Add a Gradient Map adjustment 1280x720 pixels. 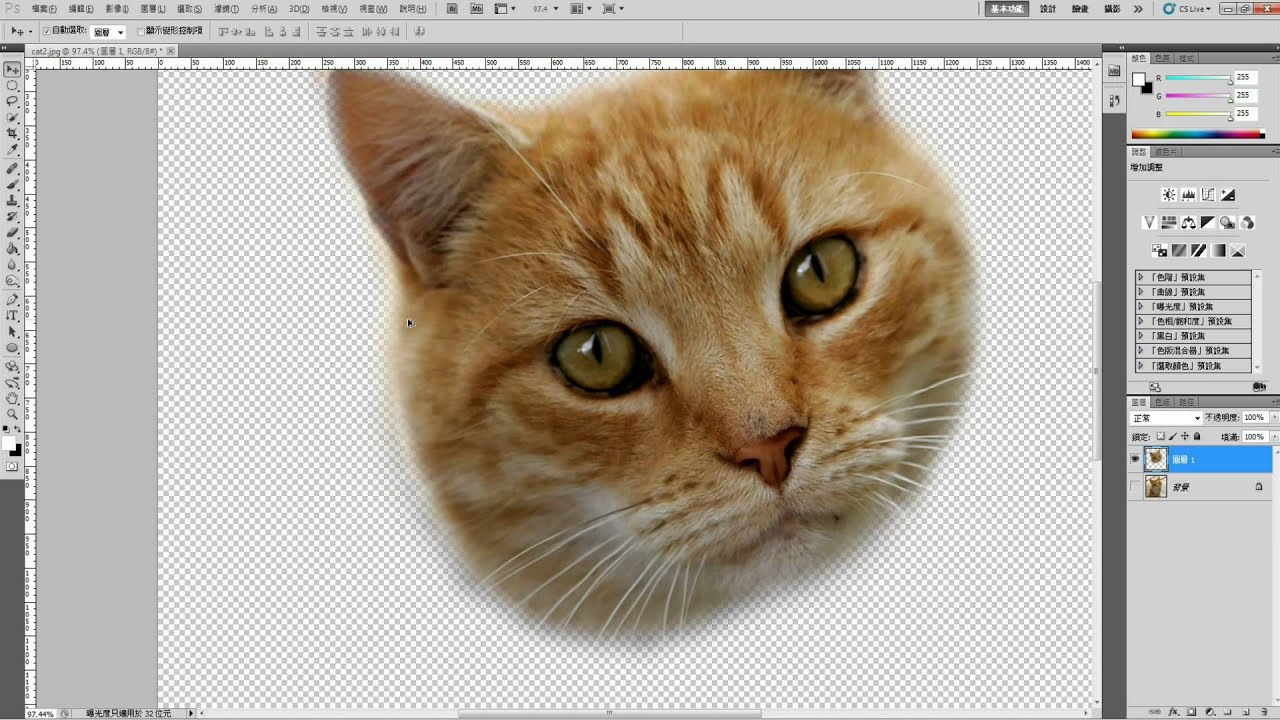pyautogui.click(x=1218, y=250)
